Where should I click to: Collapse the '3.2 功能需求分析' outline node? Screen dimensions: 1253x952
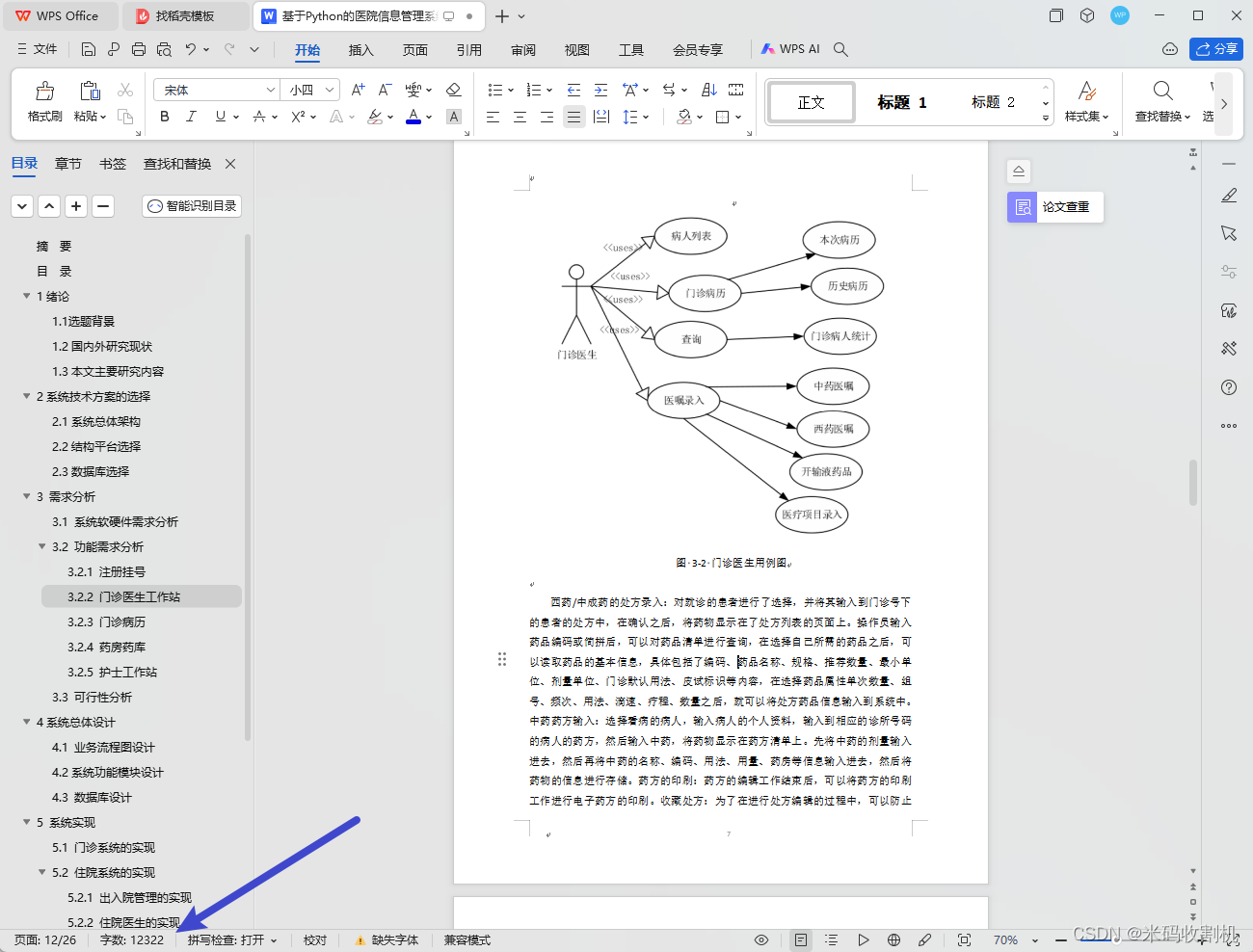pos(42,546)
